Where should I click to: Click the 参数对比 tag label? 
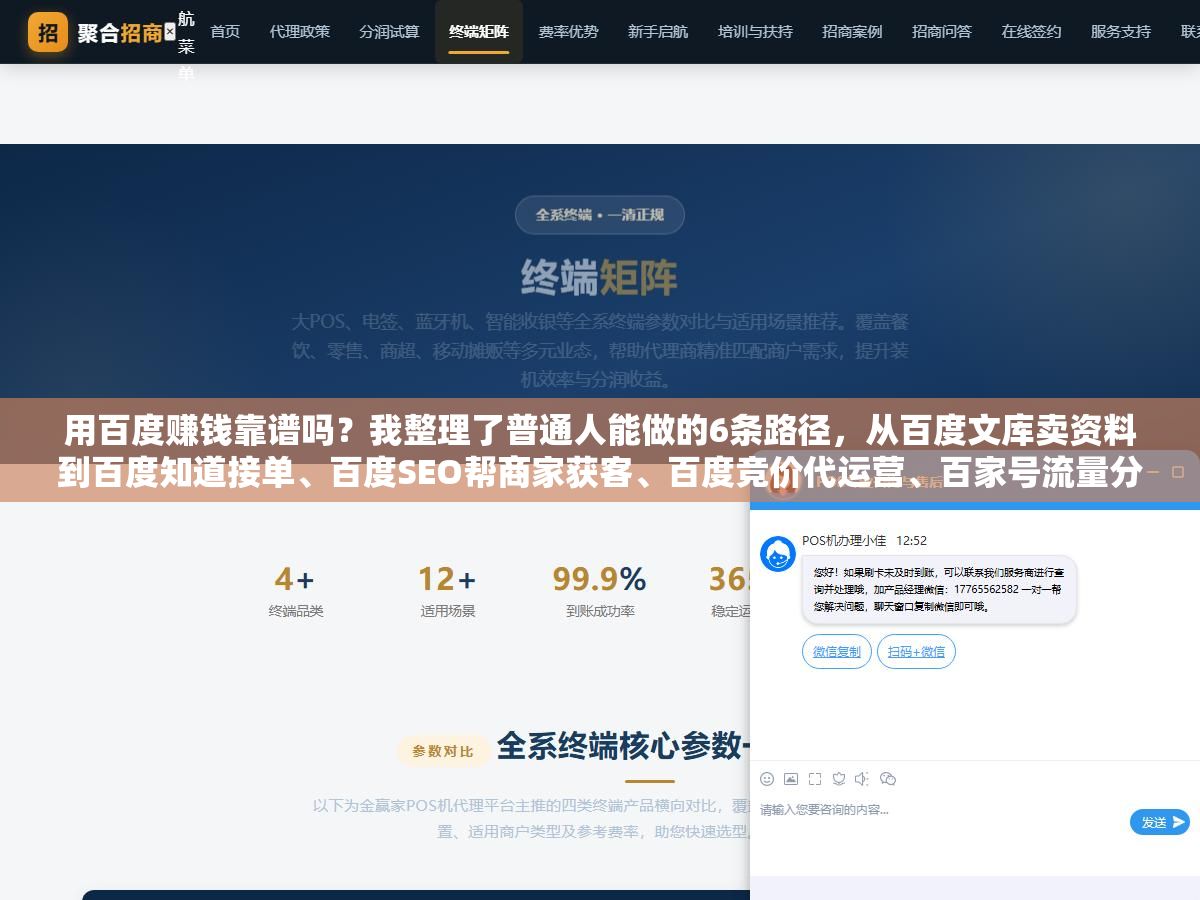pos(443,750)
